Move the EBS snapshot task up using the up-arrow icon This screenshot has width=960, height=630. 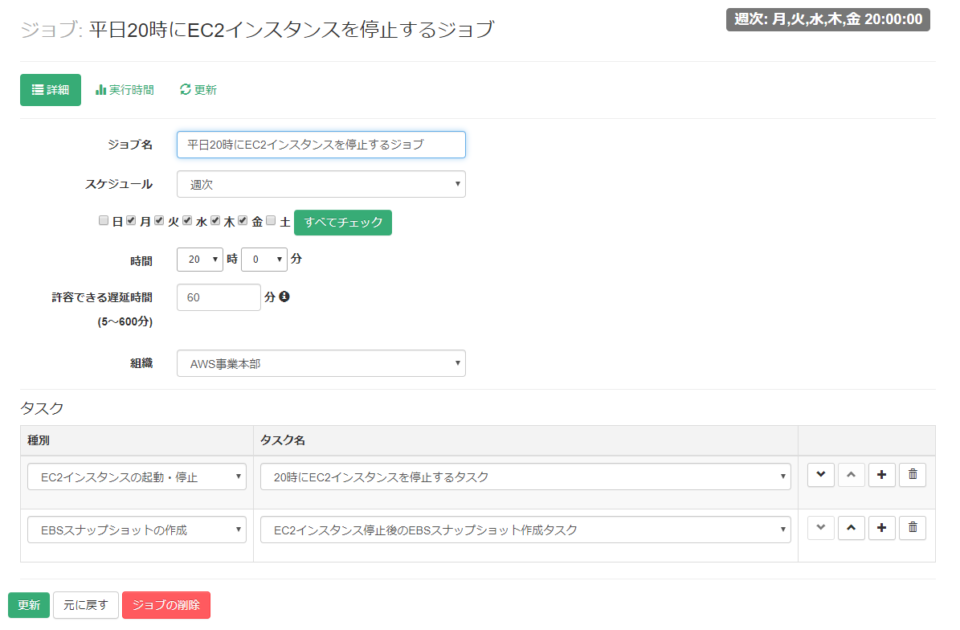851,528
